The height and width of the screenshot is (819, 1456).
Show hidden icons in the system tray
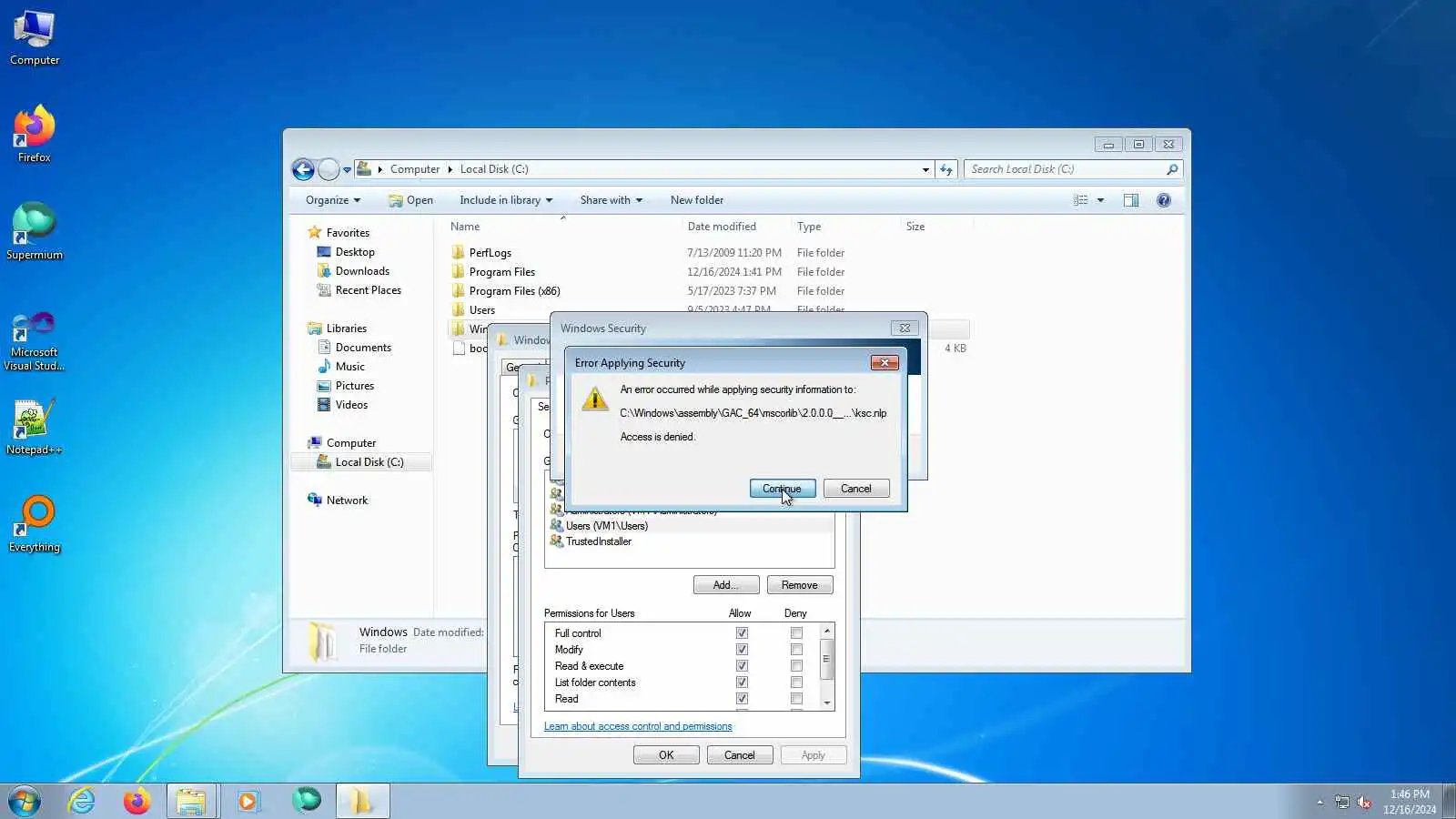pos(1319,802)
